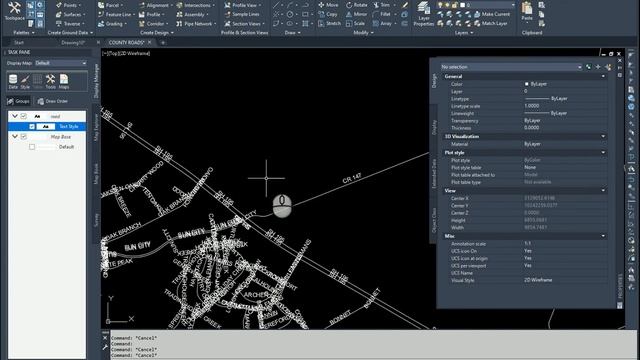640x360 pixels.
Task: Toggle the Text Style layer checkbox
Action: [32, 127]
